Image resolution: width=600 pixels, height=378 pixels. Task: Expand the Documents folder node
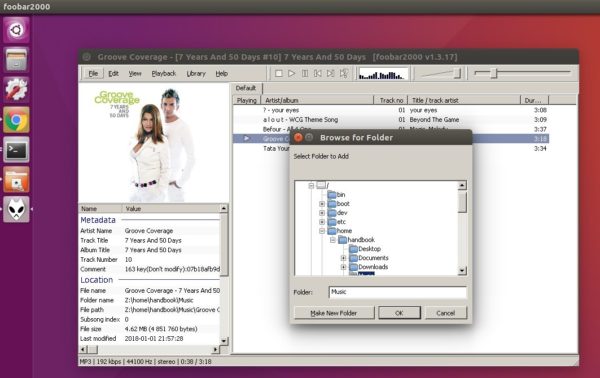click(x=343, y=258)
